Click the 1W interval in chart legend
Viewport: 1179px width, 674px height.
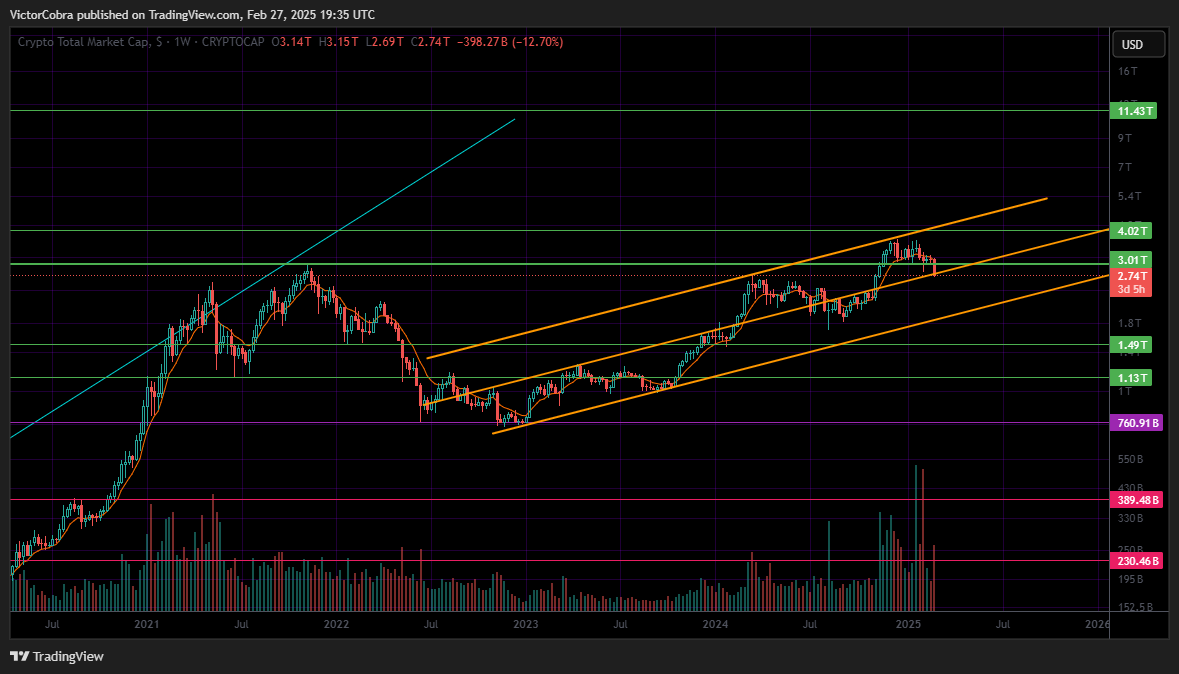point(181,42)
